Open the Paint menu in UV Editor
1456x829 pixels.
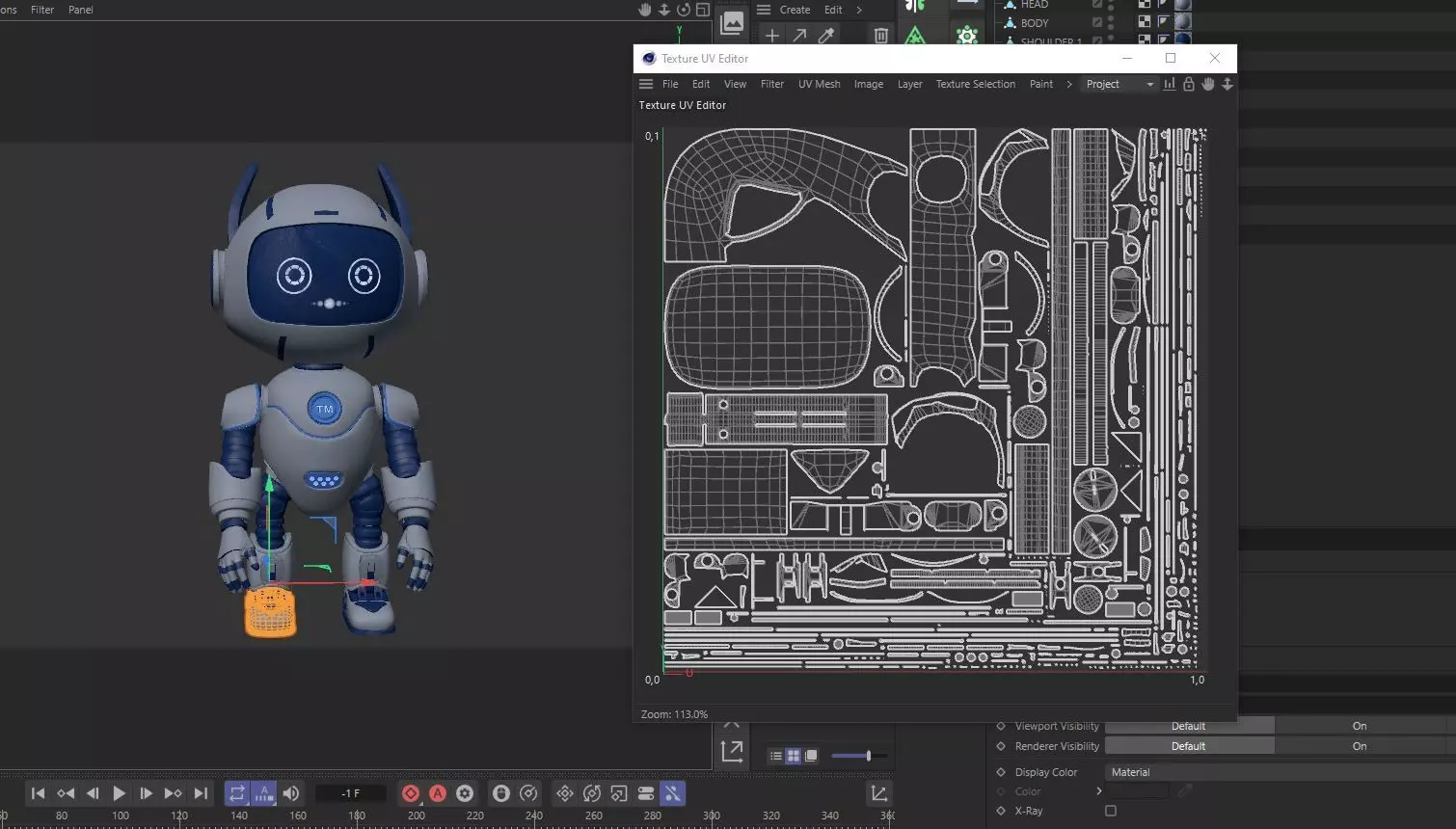(1041, 84)
